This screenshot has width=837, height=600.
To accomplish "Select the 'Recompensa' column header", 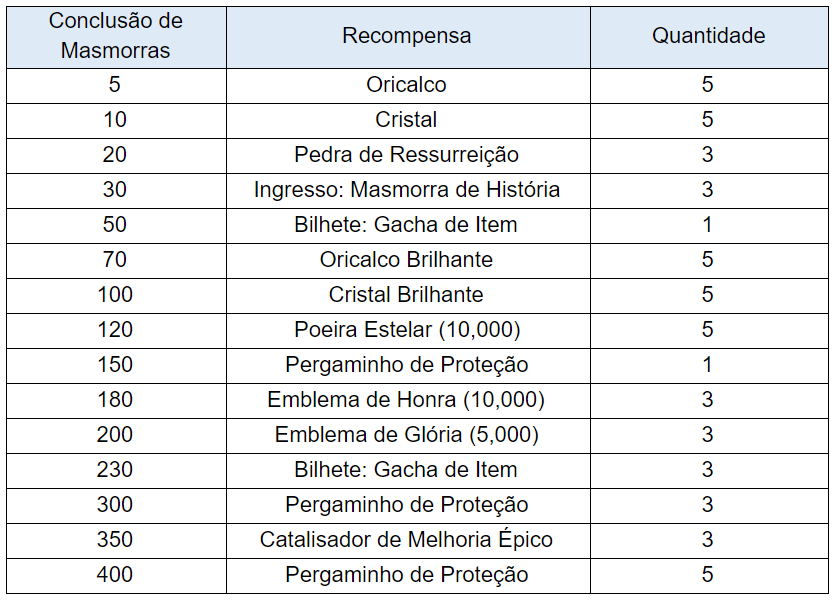I will (406, 36).
